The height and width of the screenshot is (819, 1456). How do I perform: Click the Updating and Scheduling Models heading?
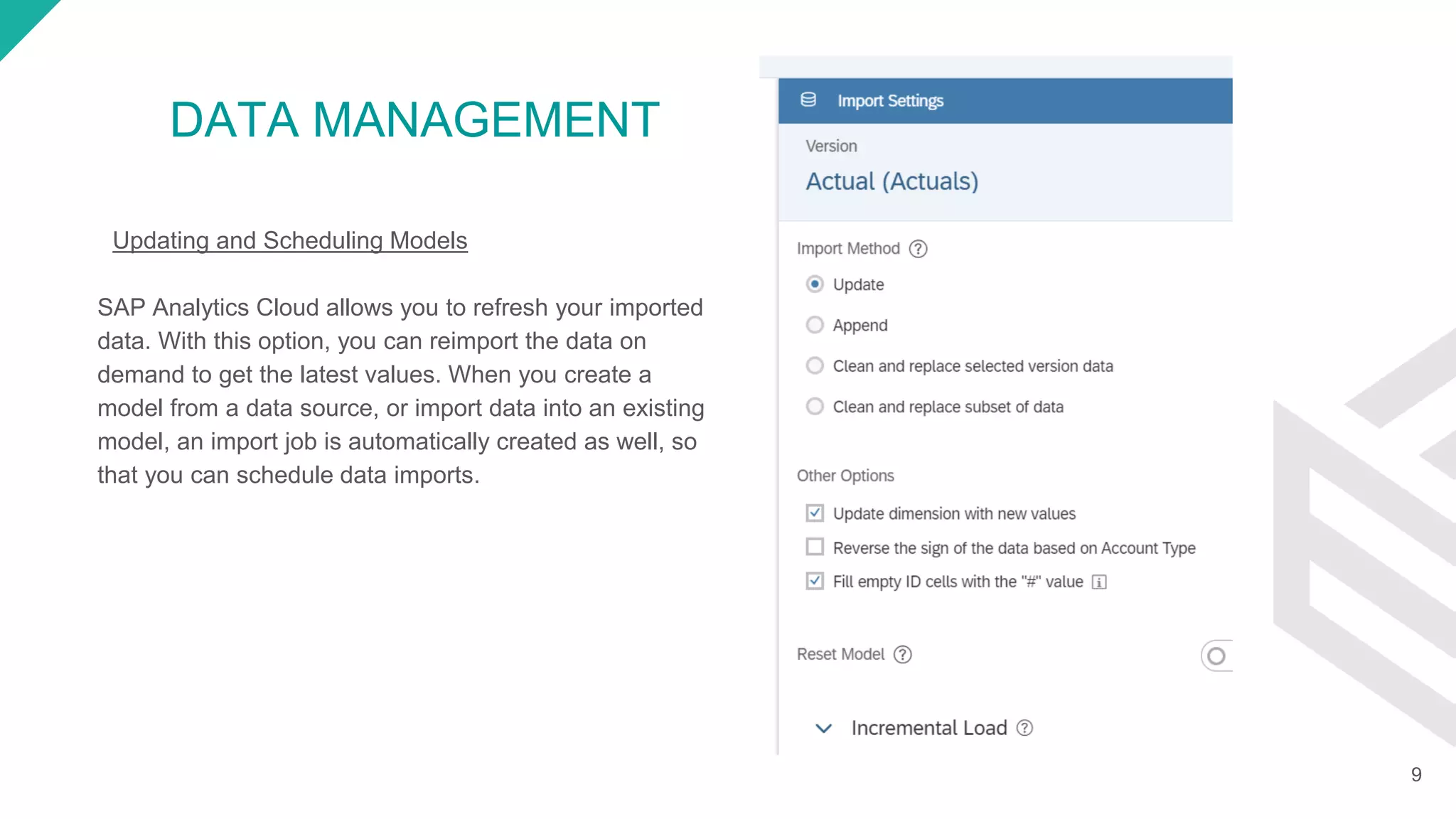[290, 241]
